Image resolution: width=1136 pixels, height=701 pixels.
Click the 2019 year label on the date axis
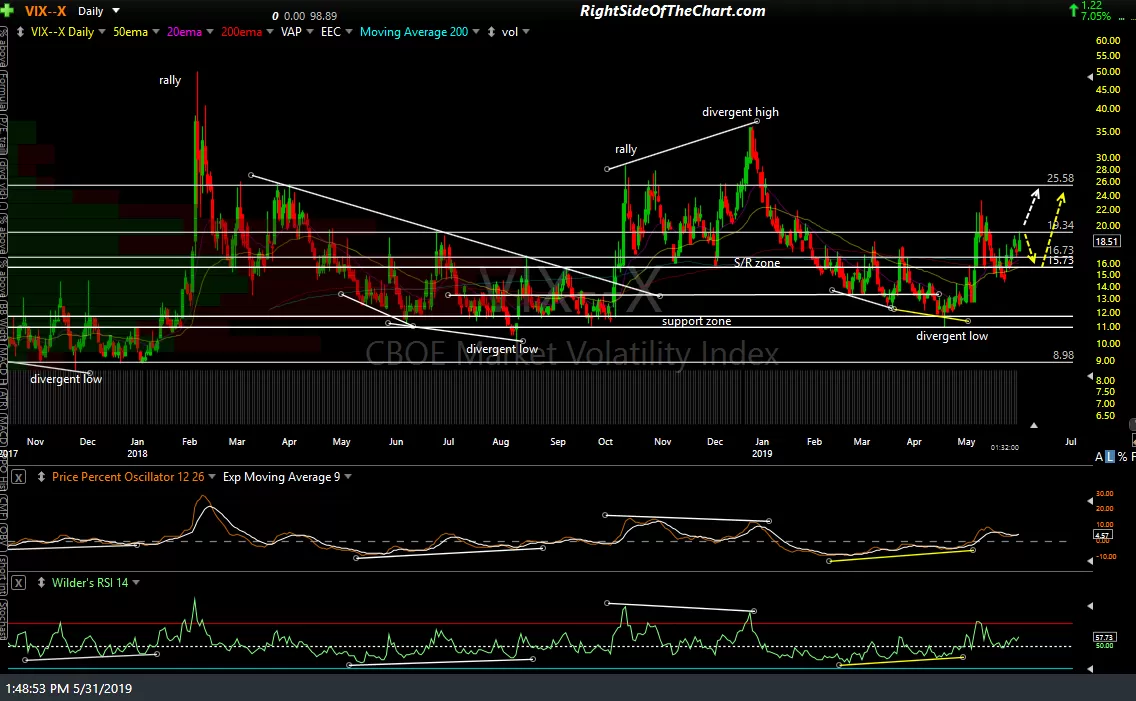coord(762,453)
